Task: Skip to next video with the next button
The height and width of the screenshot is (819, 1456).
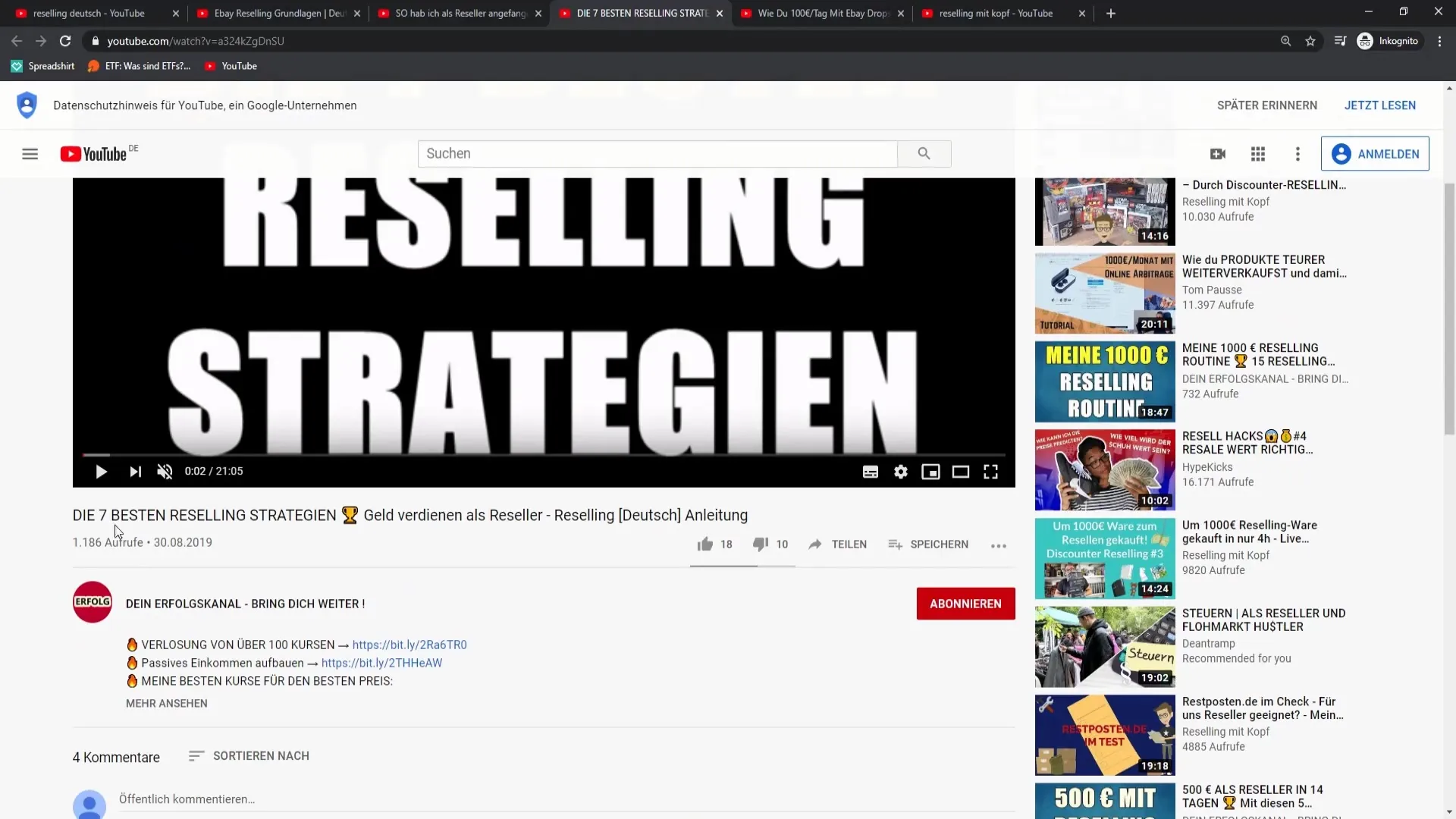Action: tap(135, 472)
